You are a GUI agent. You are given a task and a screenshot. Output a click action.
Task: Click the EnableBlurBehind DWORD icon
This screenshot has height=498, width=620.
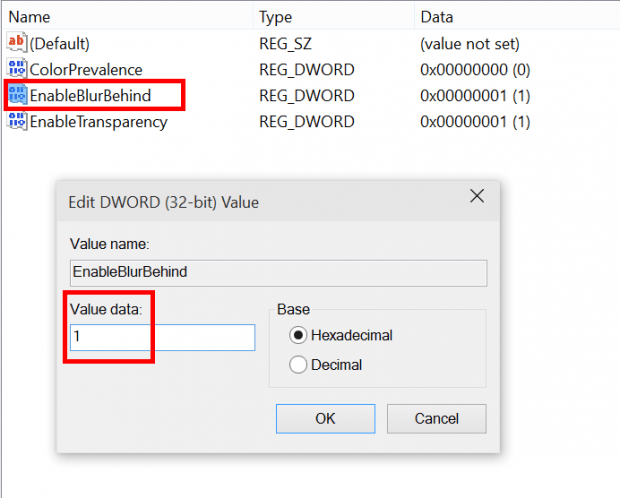17,96
